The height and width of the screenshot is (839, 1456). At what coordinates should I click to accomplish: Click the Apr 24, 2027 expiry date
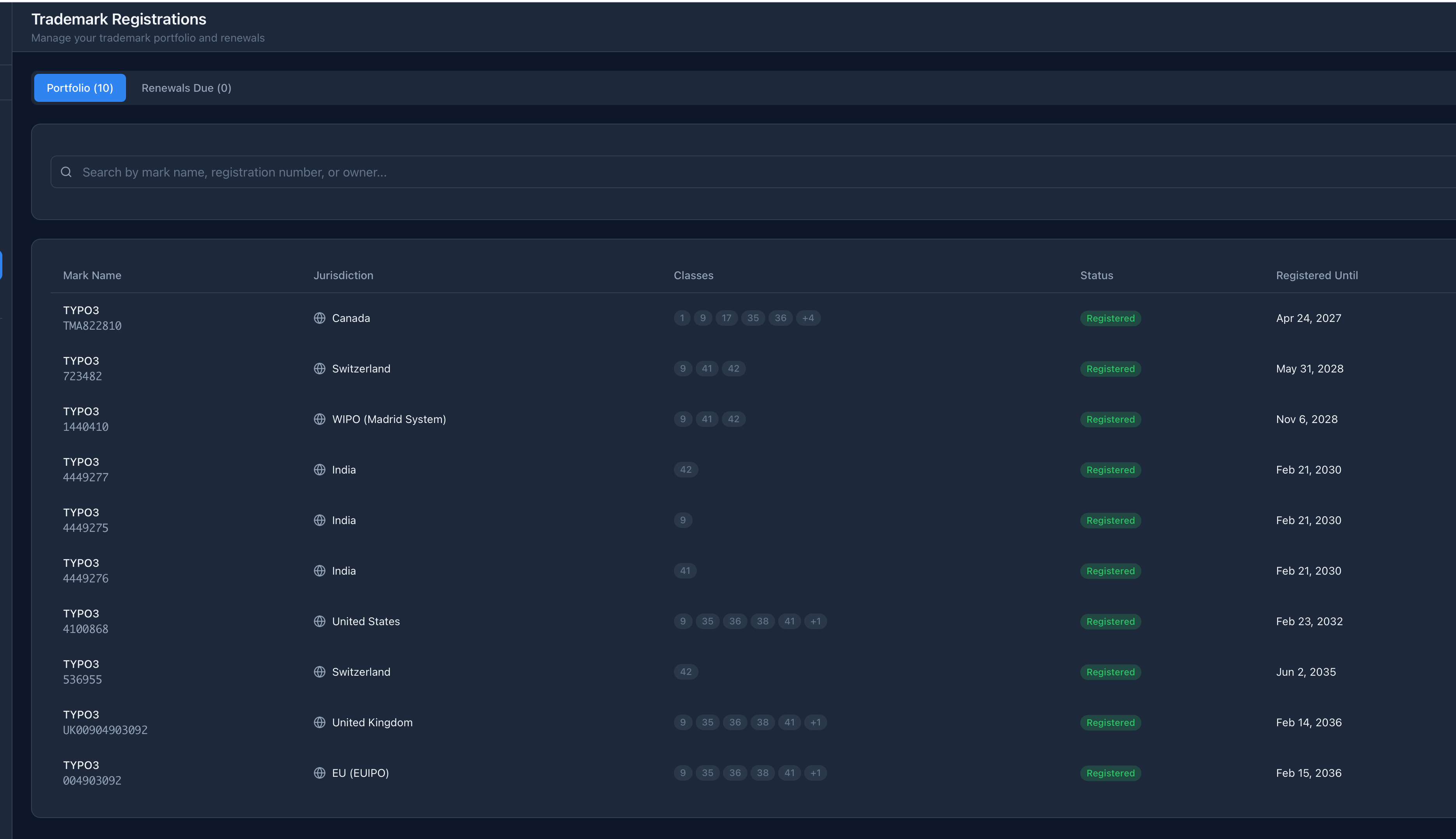(x=1309, y=318)
